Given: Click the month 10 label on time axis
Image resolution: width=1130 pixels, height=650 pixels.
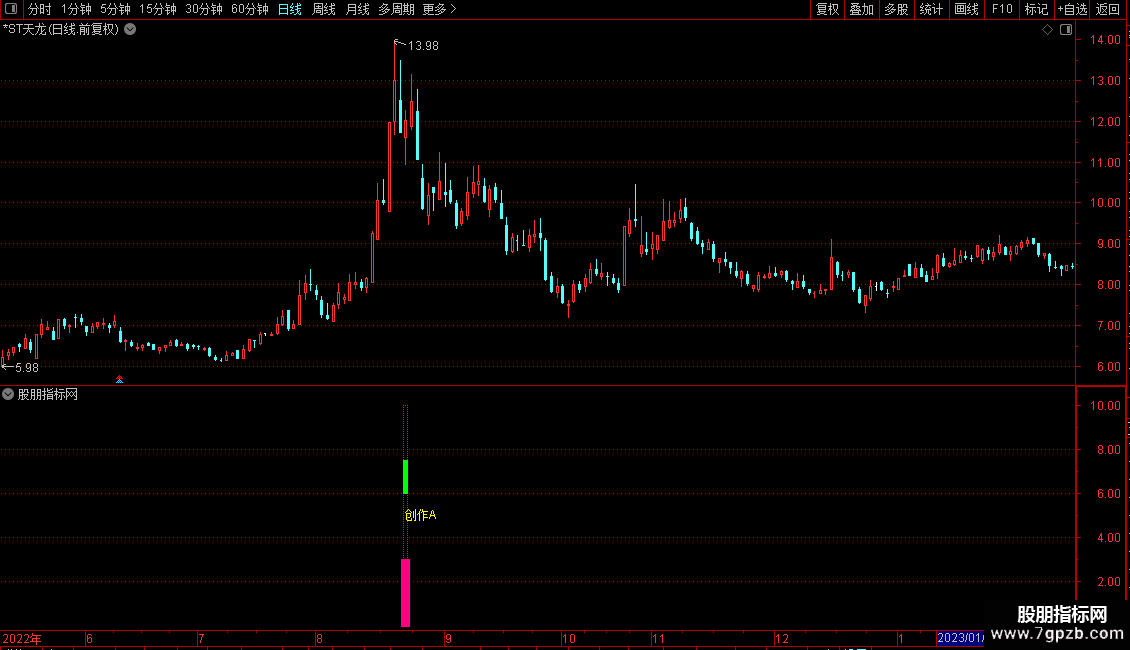Looking at the screenshot, I should click(x=569, y=638).
